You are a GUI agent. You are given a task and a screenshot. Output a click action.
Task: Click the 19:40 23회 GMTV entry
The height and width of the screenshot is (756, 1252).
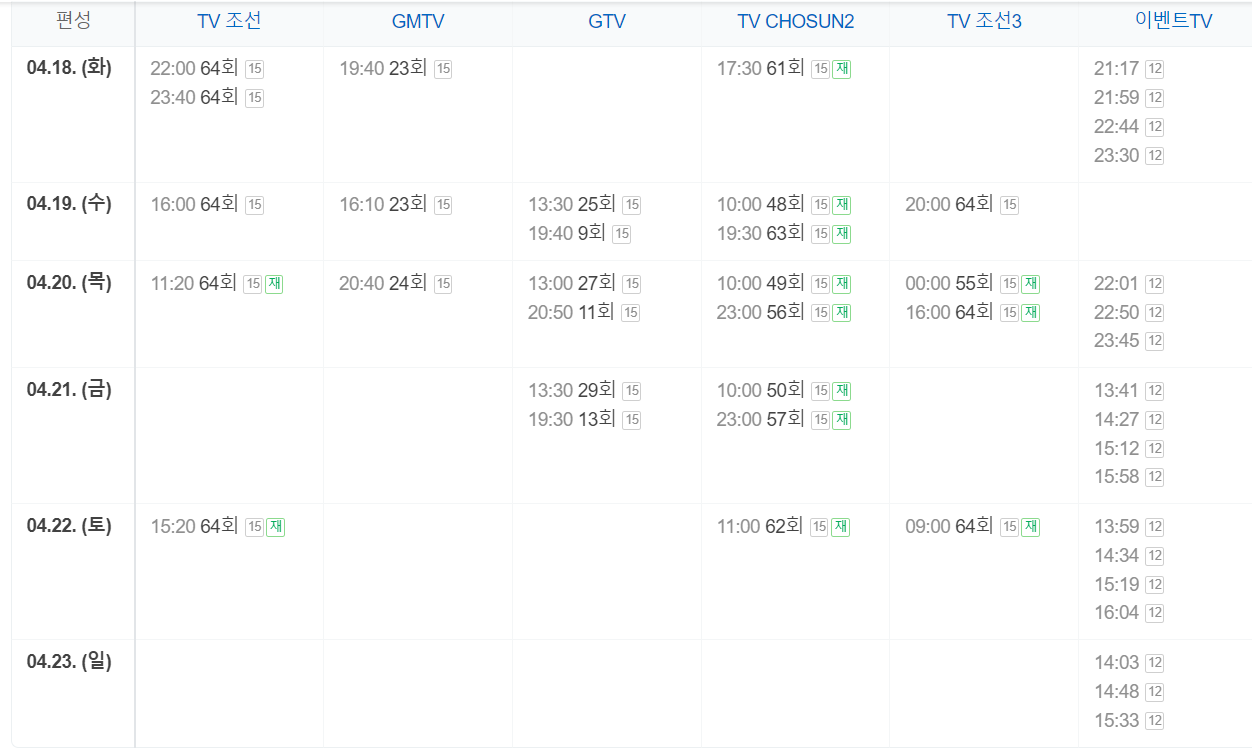[x=383, y=69]
